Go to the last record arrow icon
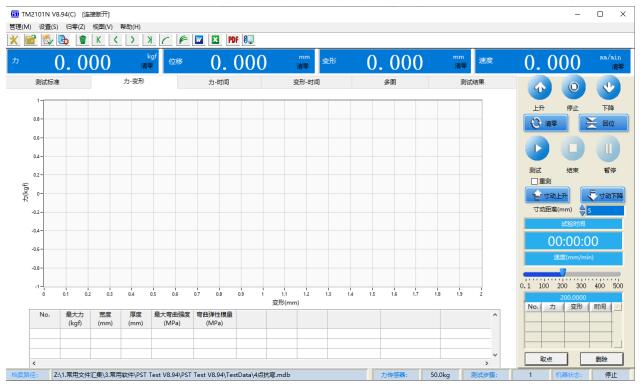The height and width of the screenshot is (387, 642). [149, 40]
